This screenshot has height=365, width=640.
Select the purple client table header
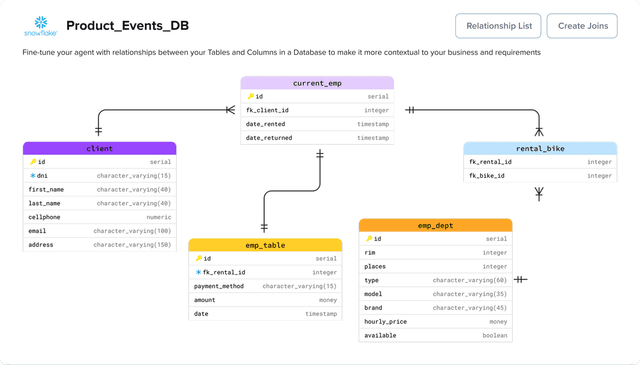100,148
